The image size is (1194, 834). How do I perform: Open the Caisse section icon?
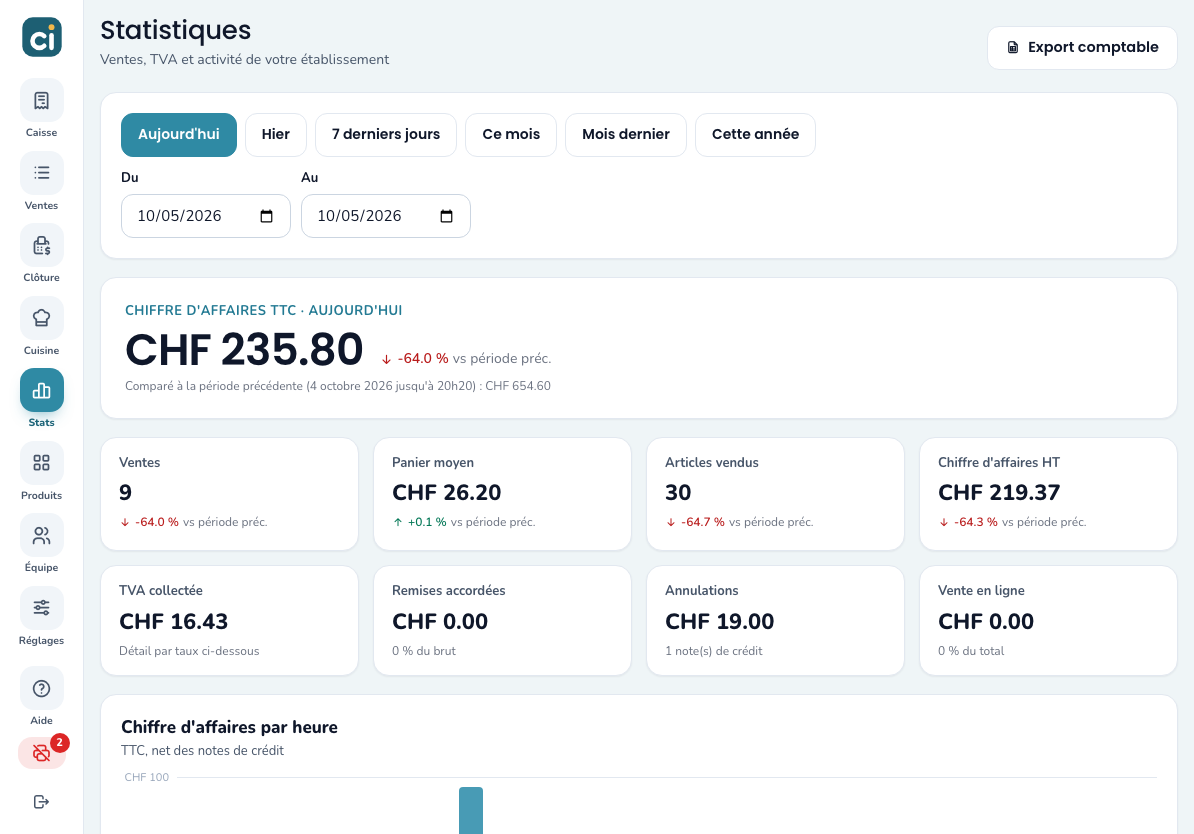(41, 100)
